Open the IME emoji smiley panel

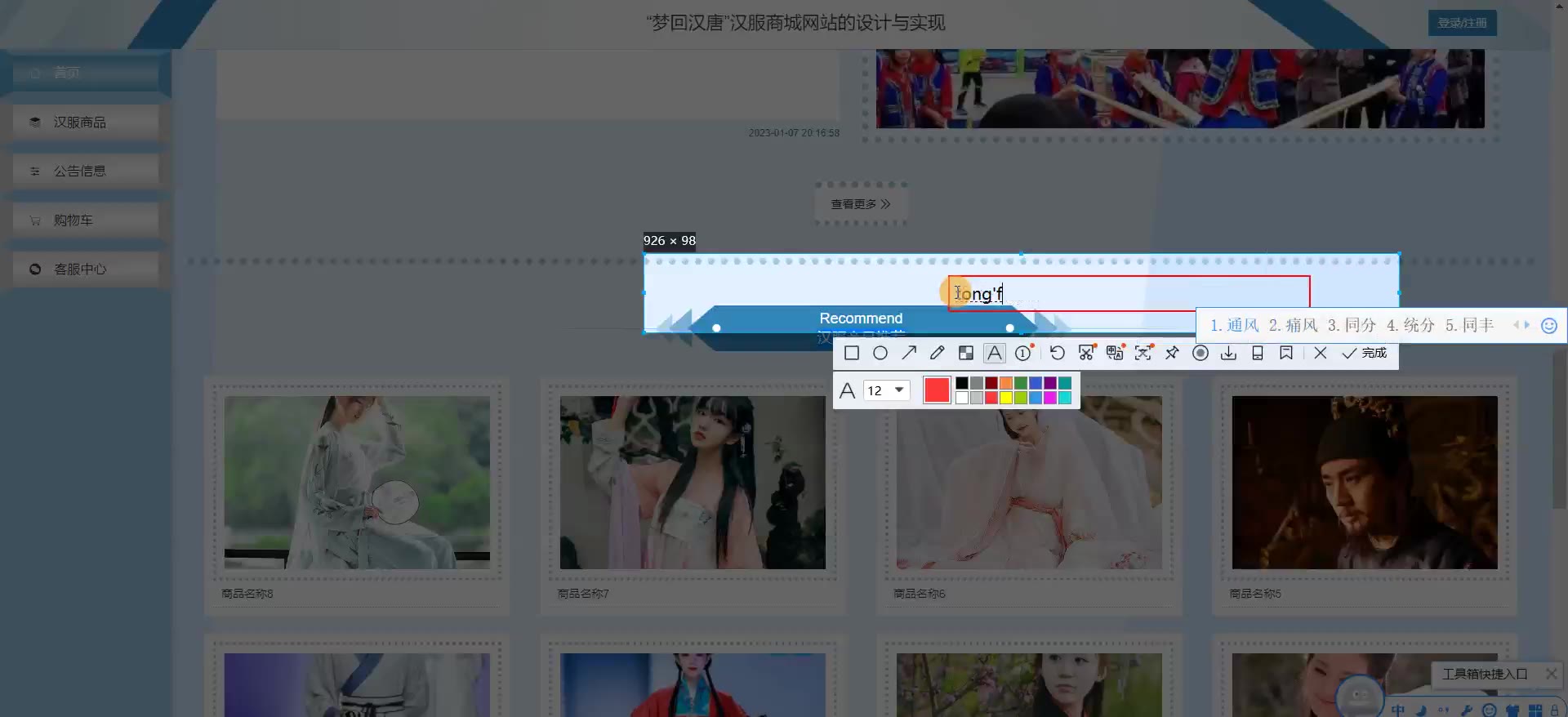tap(1548, 326)
